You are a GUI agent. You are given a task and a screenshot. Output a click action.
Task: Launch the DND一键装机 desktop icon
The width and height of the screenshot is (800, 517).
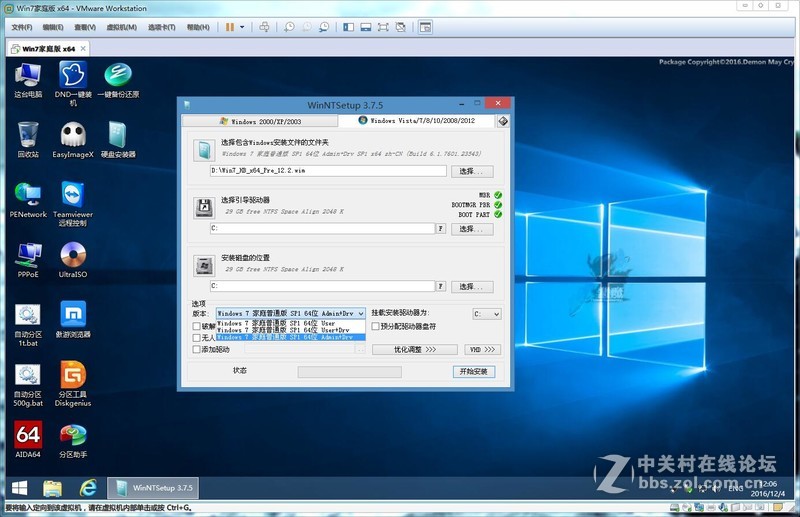[73, 84]
